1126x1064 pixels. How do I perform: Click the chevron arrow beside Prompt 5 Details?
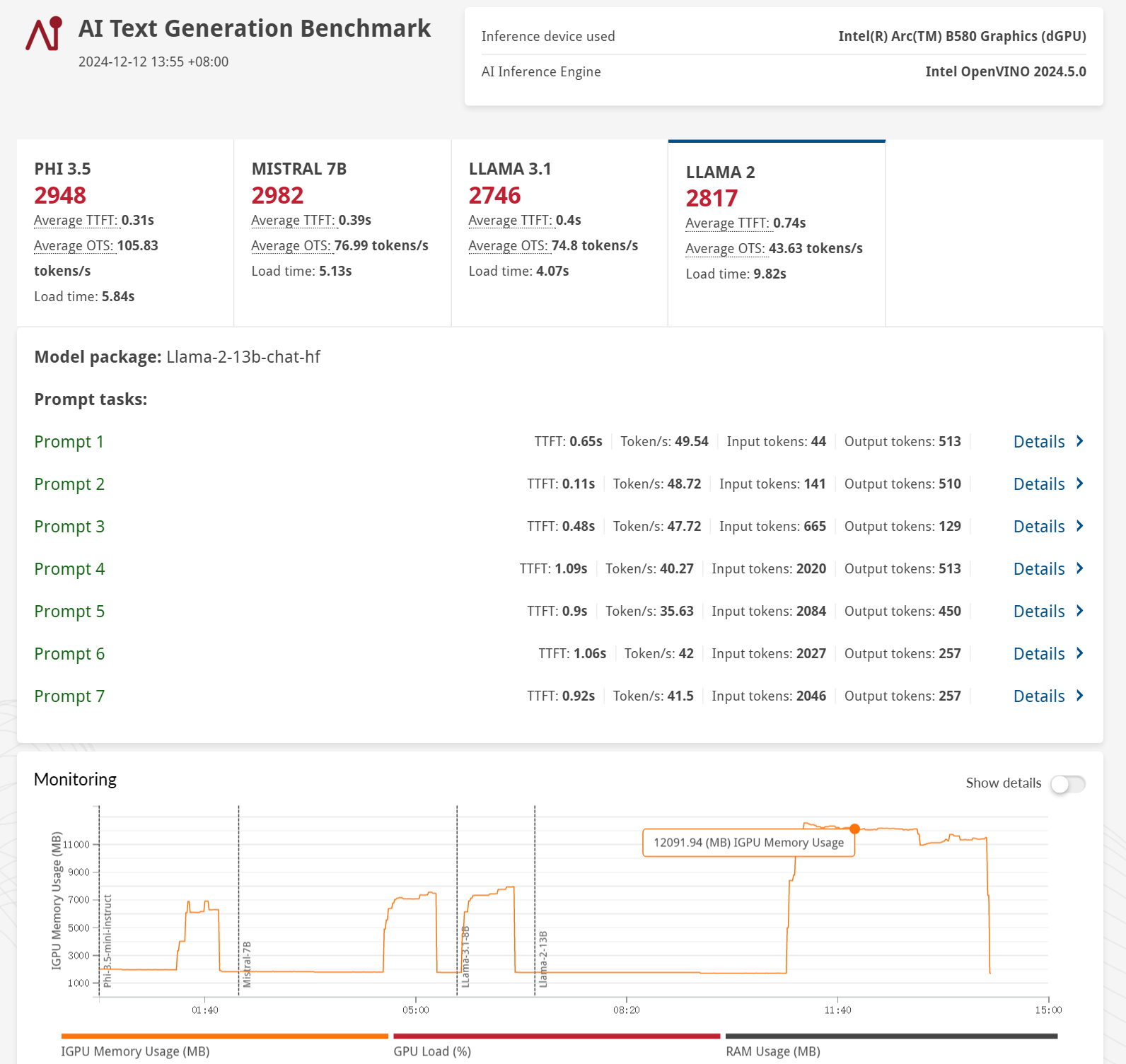tap(1079, 611)
